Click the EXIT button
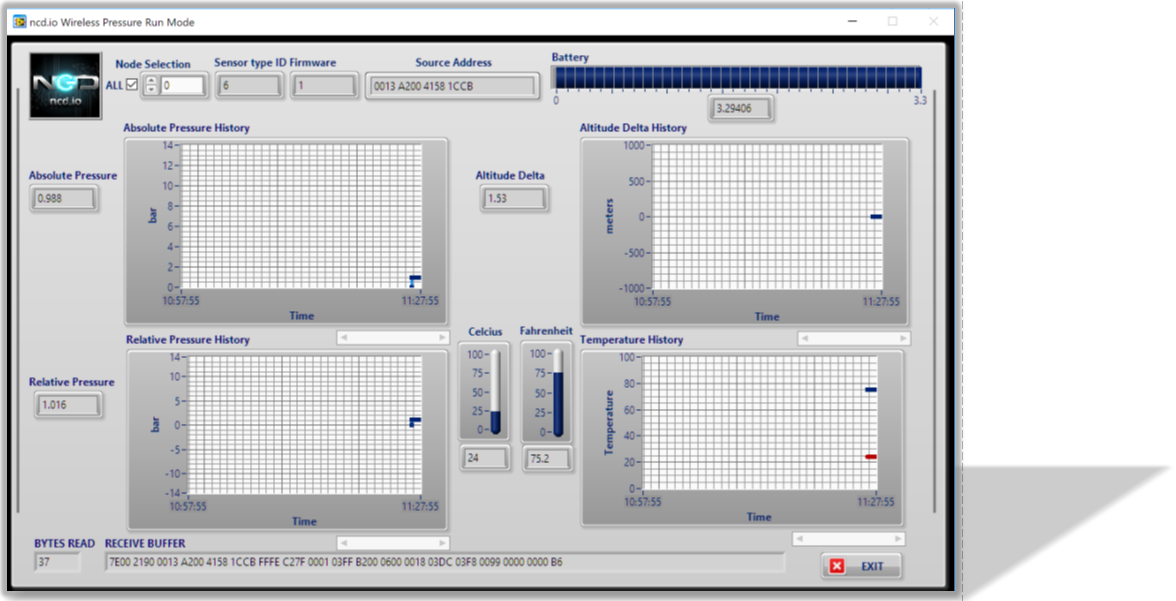The image size is (1176, 601). tap(862, 566)
